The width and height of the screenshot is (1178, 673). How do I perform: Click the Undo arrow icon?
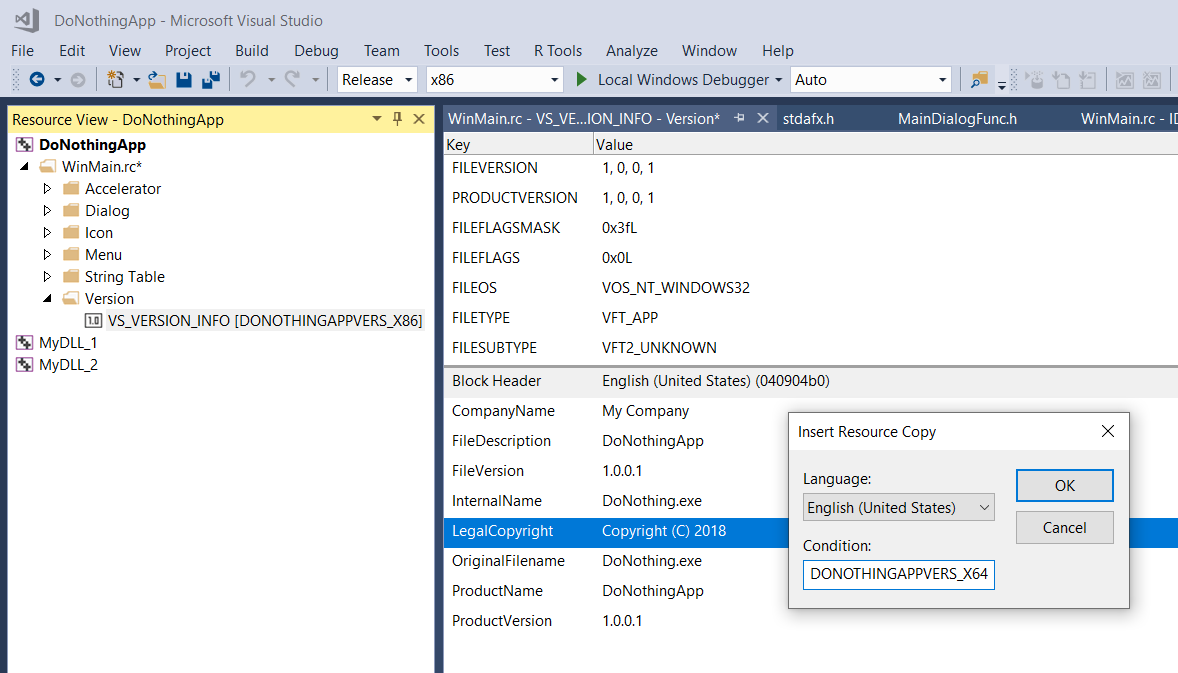pyautogui.click(x=248, y=80)
